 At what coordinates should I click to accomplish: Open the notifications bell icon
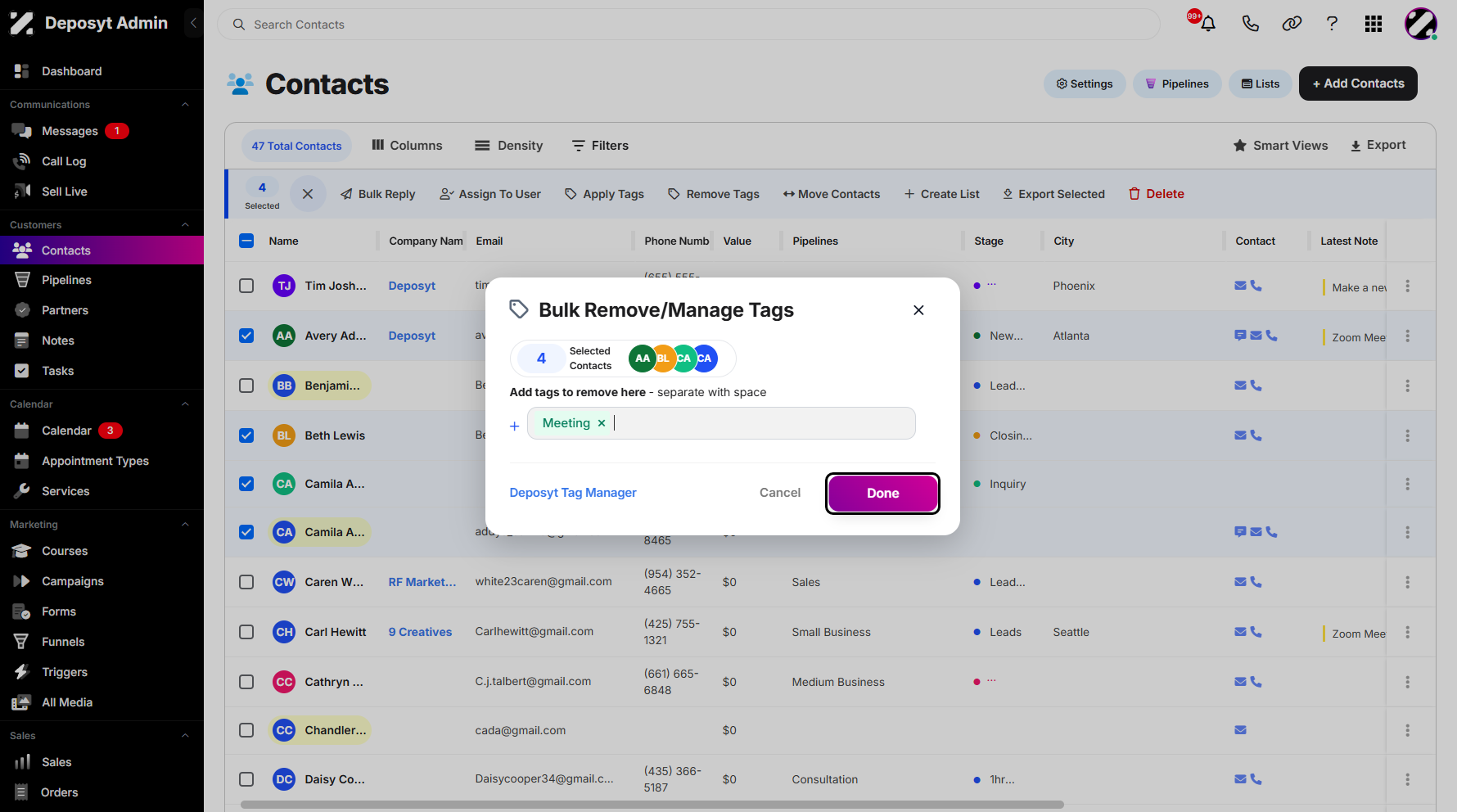point(1208,24)
